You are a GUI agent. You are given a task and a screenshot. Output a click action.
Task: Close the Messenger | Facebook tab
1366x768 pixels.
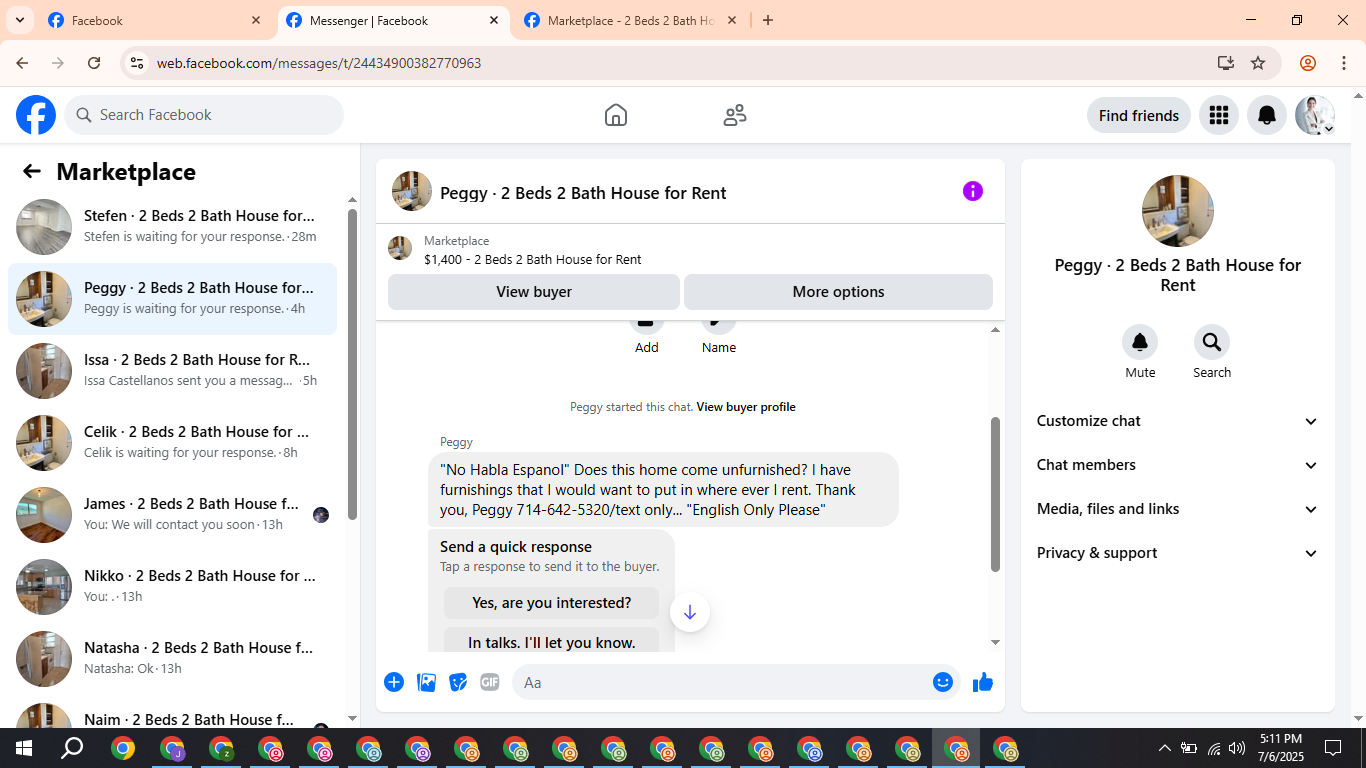pos(494,20)
